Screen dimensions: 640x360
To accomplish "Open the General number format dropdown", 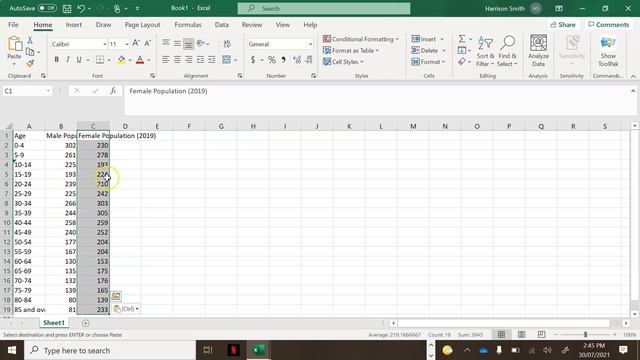I will point(310,44).
